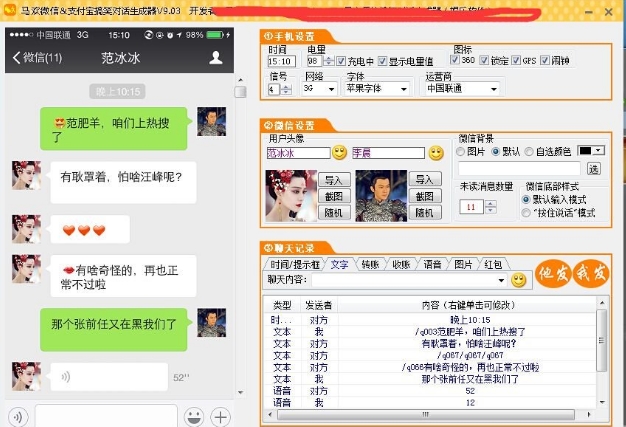Click emoji picker next to 范冰冰 name field
626x427 pixels.
pyautogui.click(x=339, y=152)
